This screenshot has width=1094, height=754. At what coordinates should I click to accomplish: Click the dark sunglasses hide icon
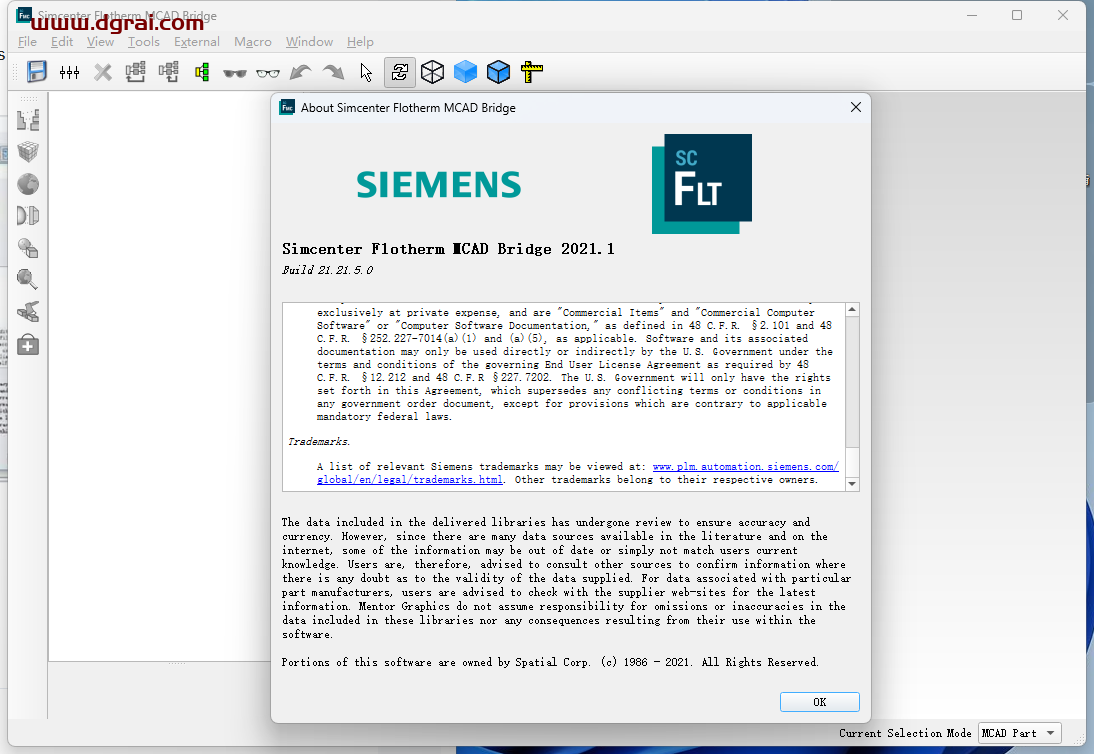coord(234,73)
